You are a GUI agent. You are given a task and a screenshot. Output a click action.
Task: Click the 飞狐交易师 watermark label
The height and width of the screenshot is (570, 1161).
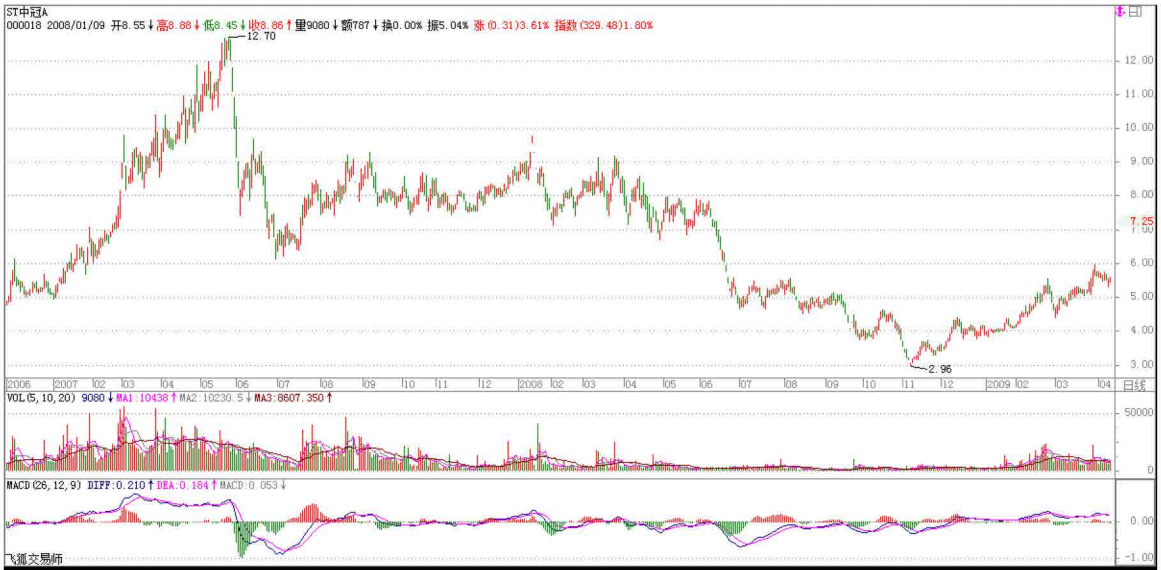click(34, 559)
